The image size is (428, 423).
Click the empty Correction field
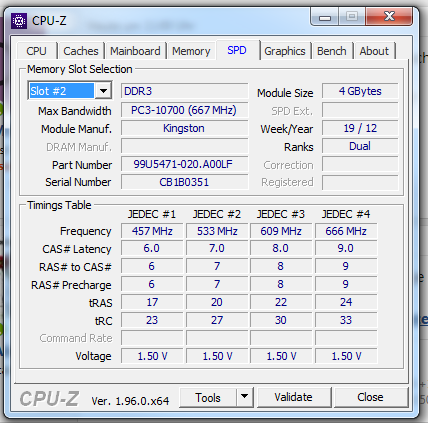(x=360, y=164)
